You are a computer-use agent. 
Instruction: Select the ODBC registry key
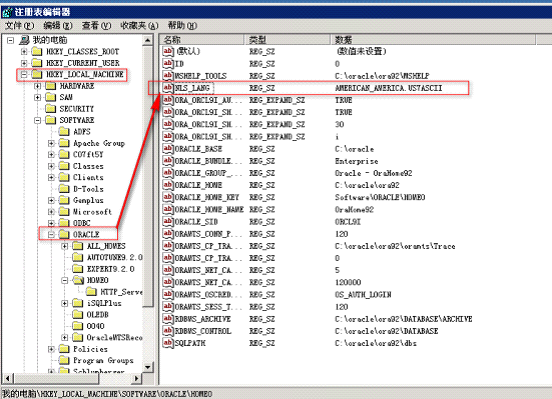tap(82, 223)
